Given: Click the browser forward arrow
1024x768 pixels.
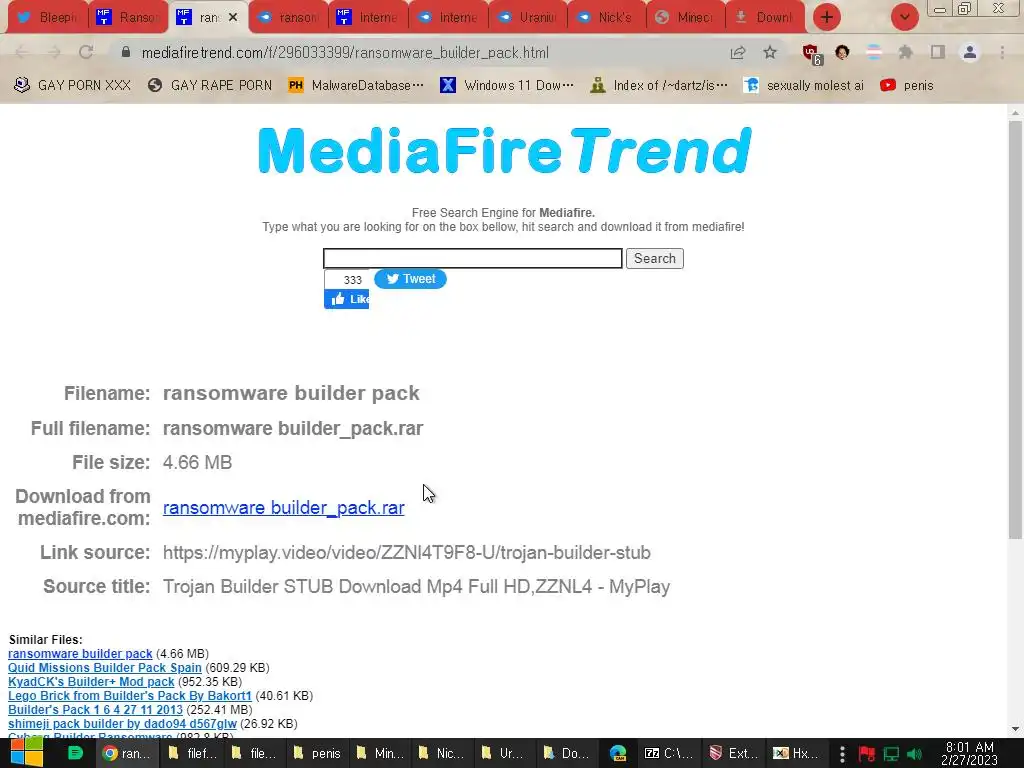Looking at the screenshot, I should (54, 52).
